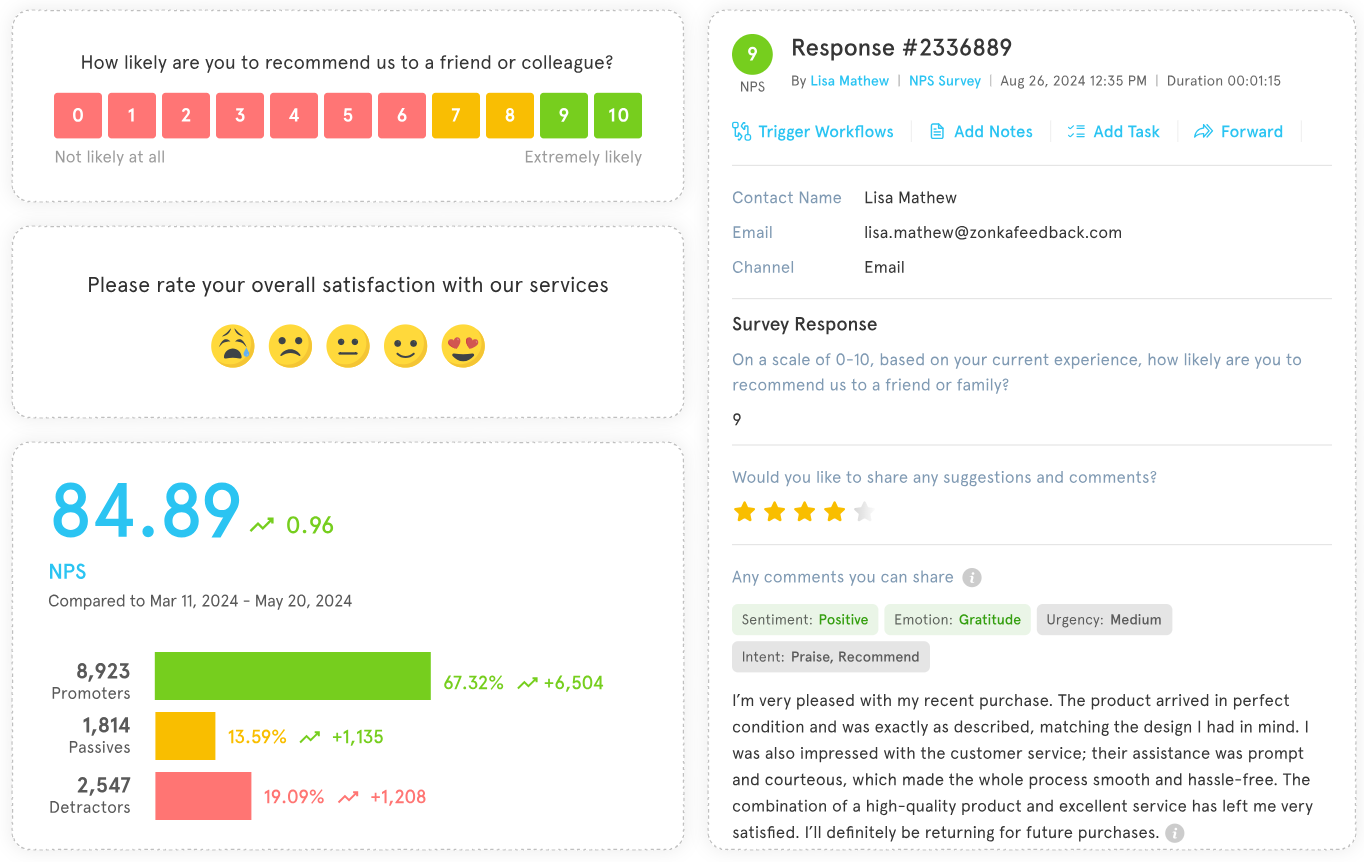This screenshot has width=1364, height=862.
Task: Open Lisa Mathew's contact profile
Action: [849, 81]
